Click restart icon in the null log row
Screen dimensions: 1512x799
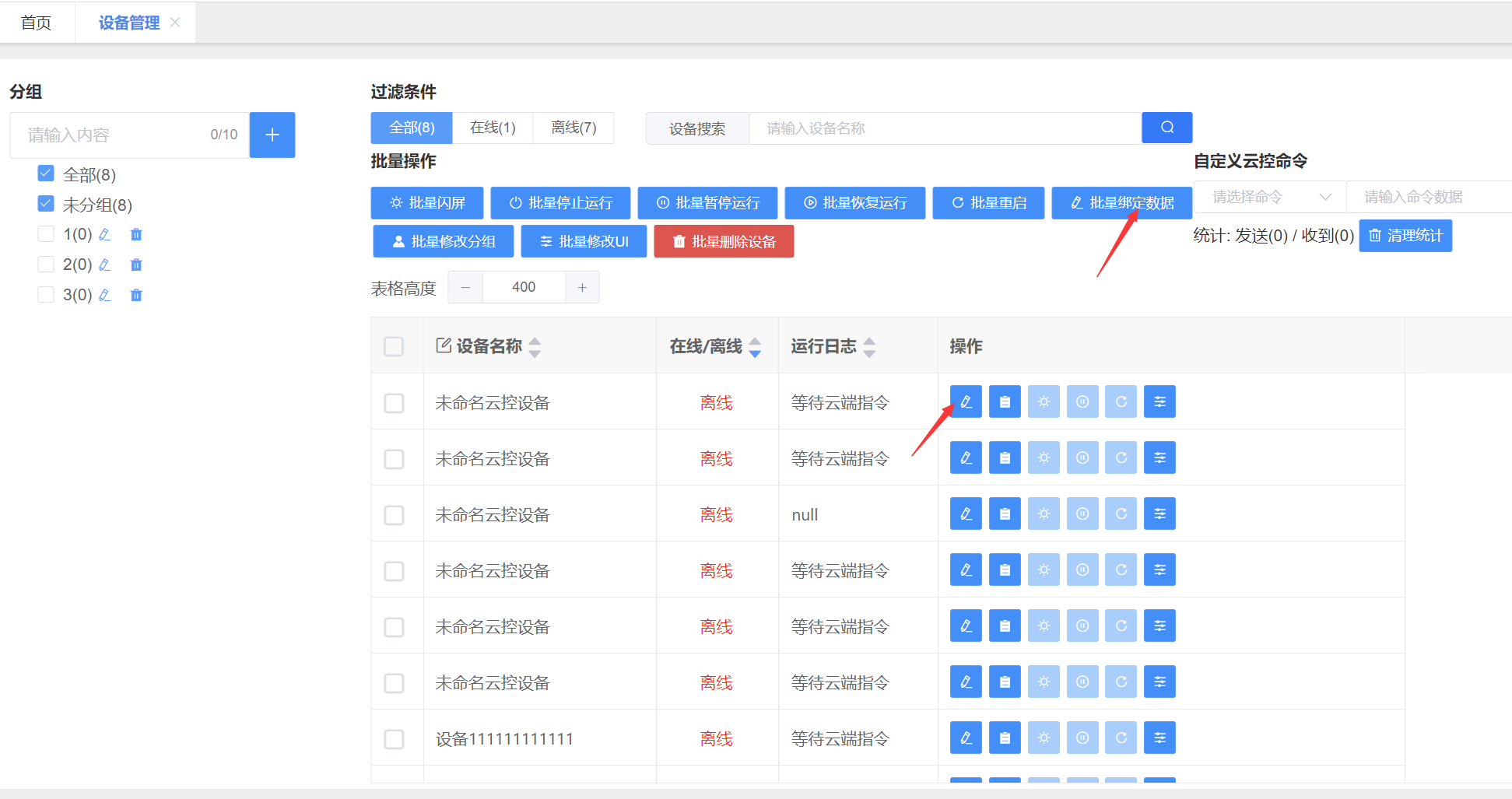coord(1121,513)
